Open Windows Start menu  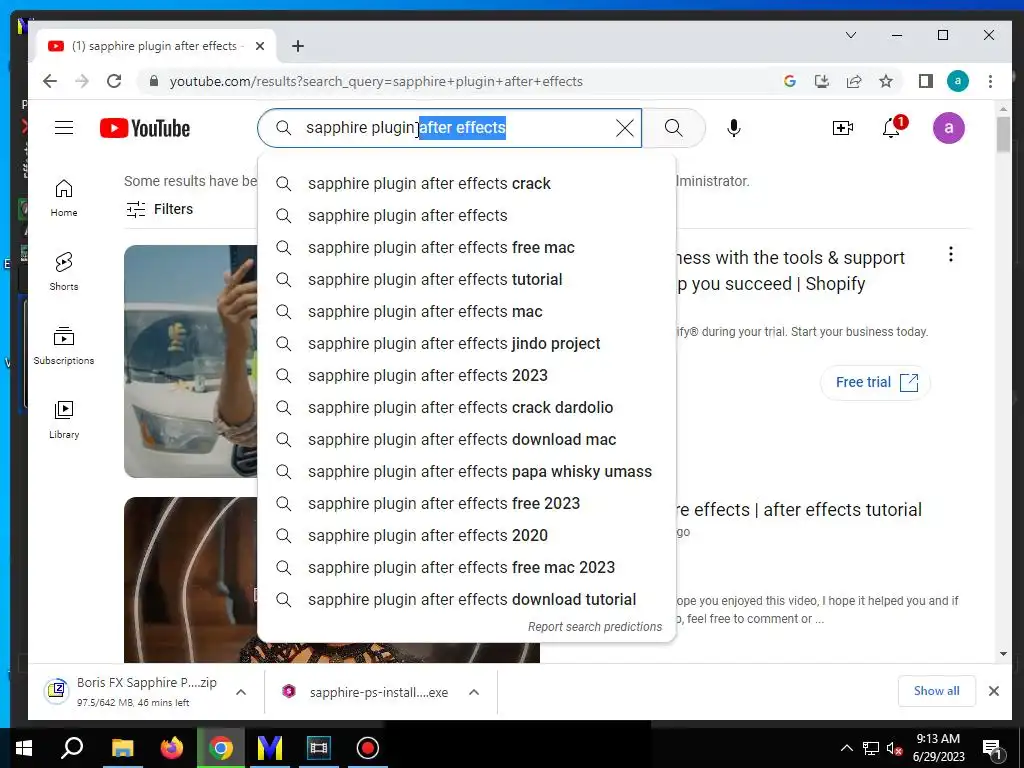tap(24, 748)
